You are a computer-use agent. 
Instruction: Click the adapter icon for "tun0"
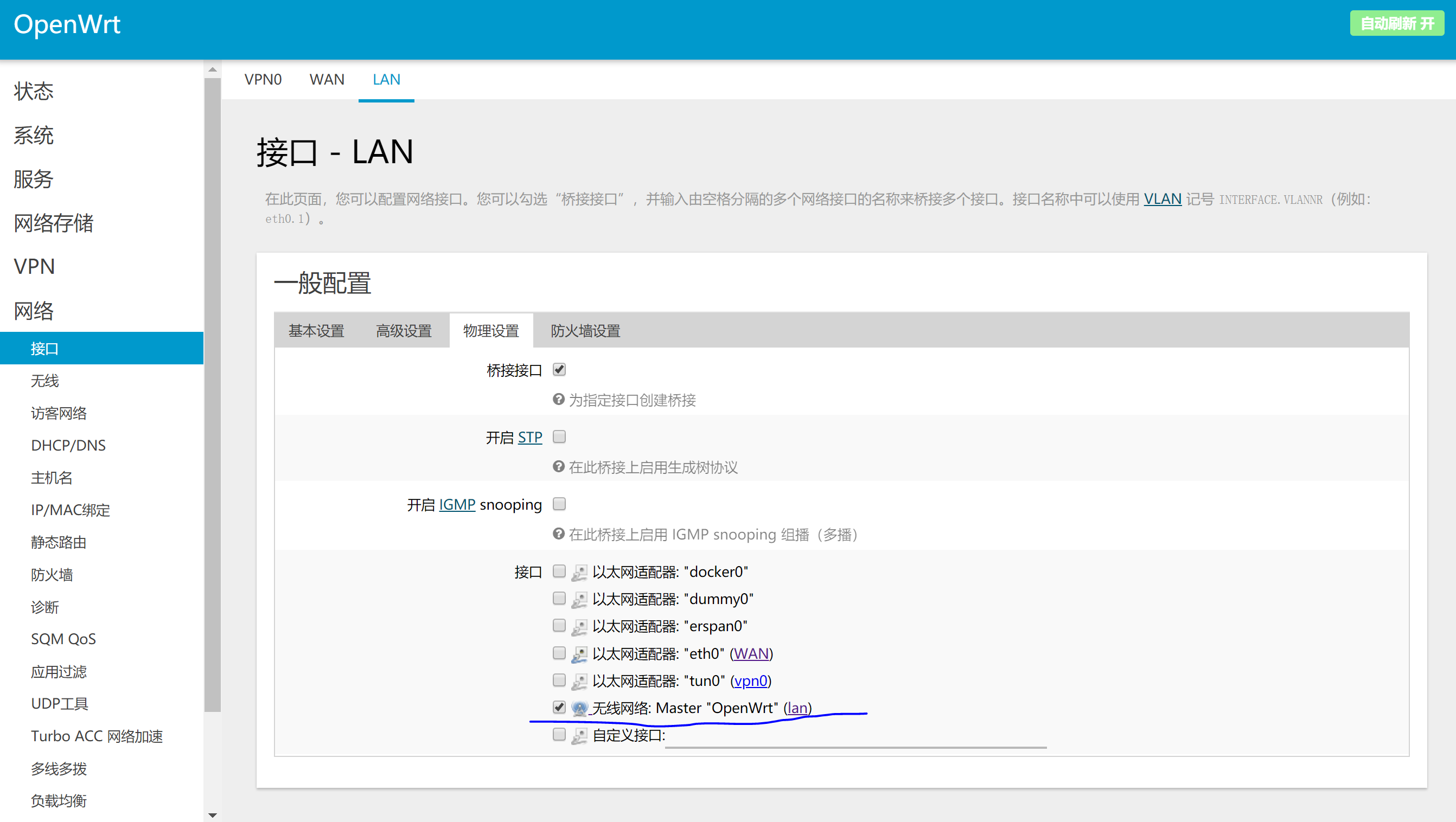[579, 680]
